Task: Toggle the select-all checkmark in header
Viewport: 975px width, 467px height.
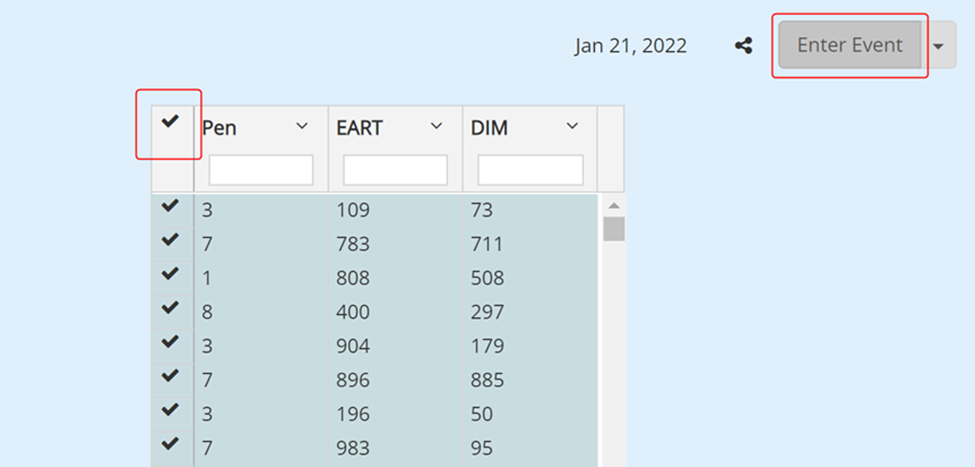Action: 170,121
